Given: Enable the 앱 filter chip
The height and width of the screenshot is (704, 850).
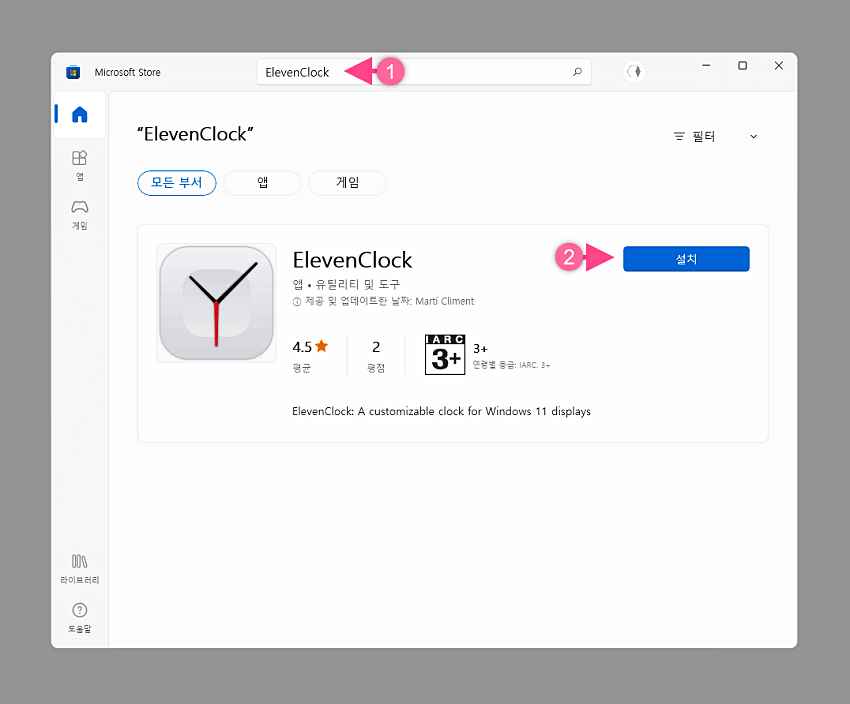Looking at the screenshot, I should [261, 183].
